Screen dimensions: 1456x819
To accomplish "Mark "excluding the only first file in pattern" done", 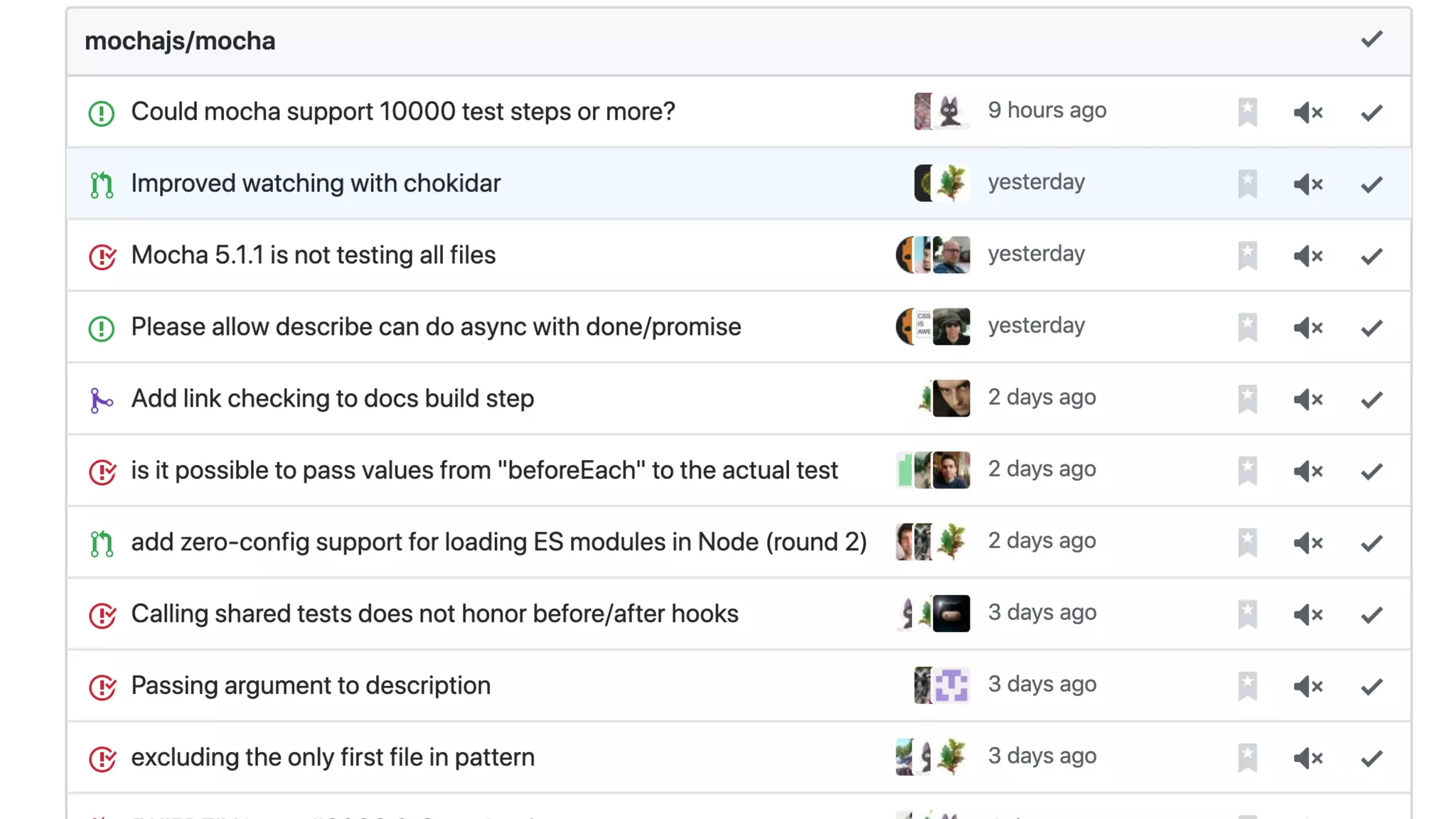I will [x=1371, y=758].
